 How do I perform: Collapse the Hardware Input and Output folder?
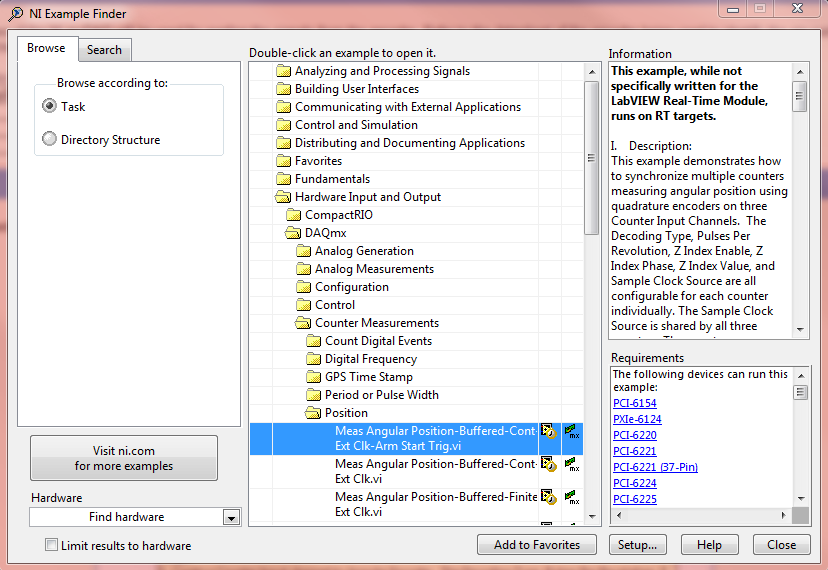tap(283, 197)
